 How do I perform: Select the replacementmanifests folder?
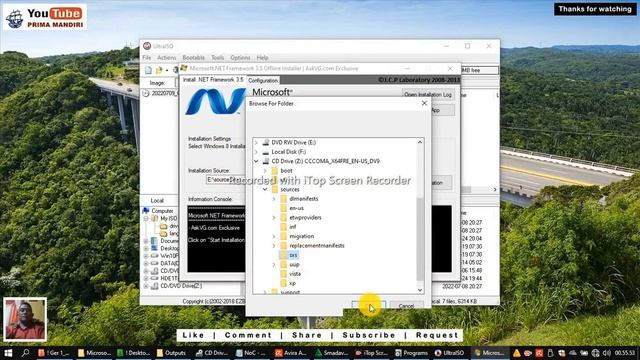[x=317, y=246]
